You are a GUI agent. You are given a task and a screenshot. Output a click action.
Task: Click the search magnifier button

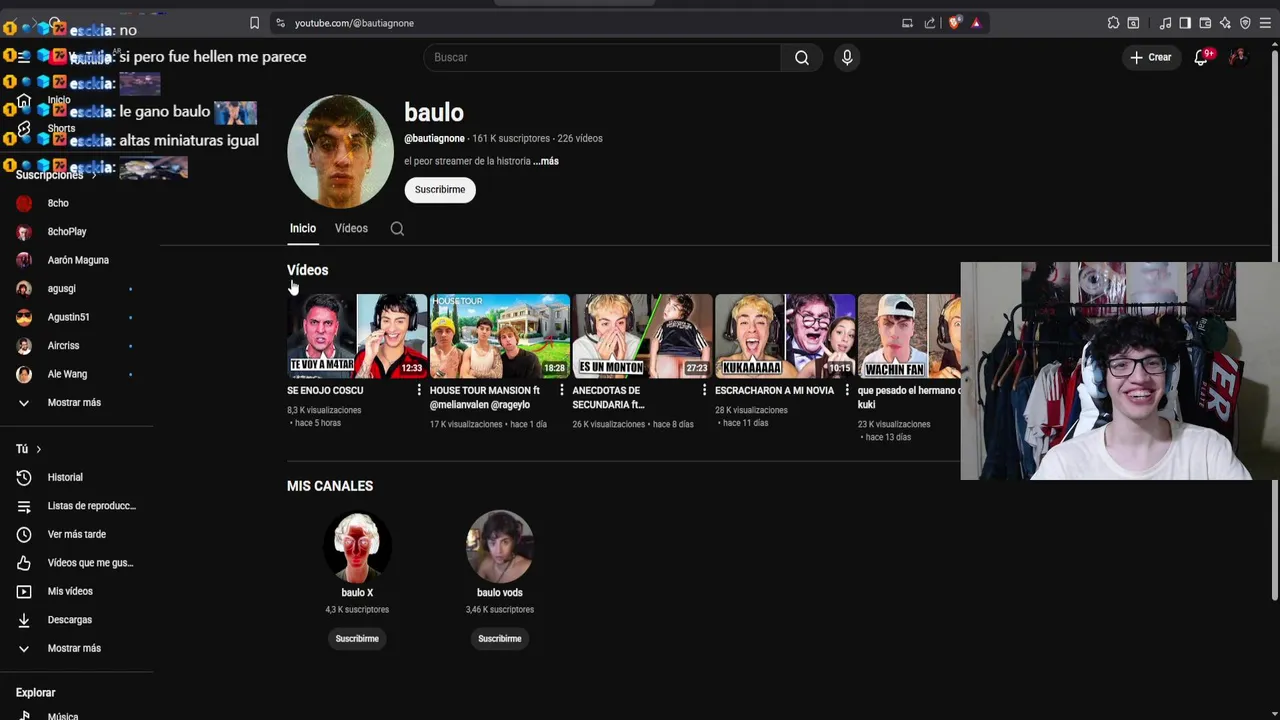click(802, 57)
